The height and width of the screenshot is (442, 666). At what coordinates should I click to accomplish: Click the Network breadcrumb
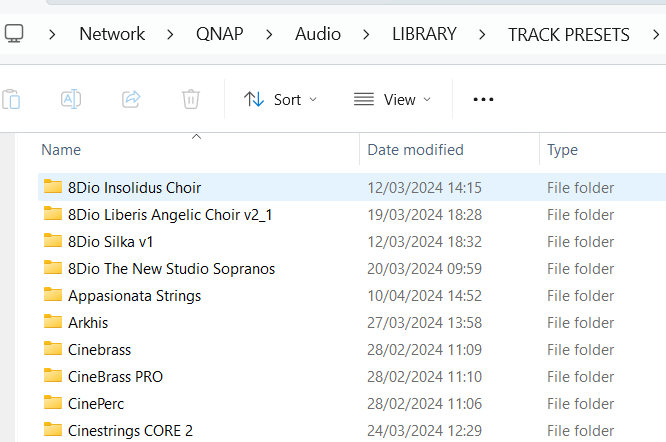point(112,34)
